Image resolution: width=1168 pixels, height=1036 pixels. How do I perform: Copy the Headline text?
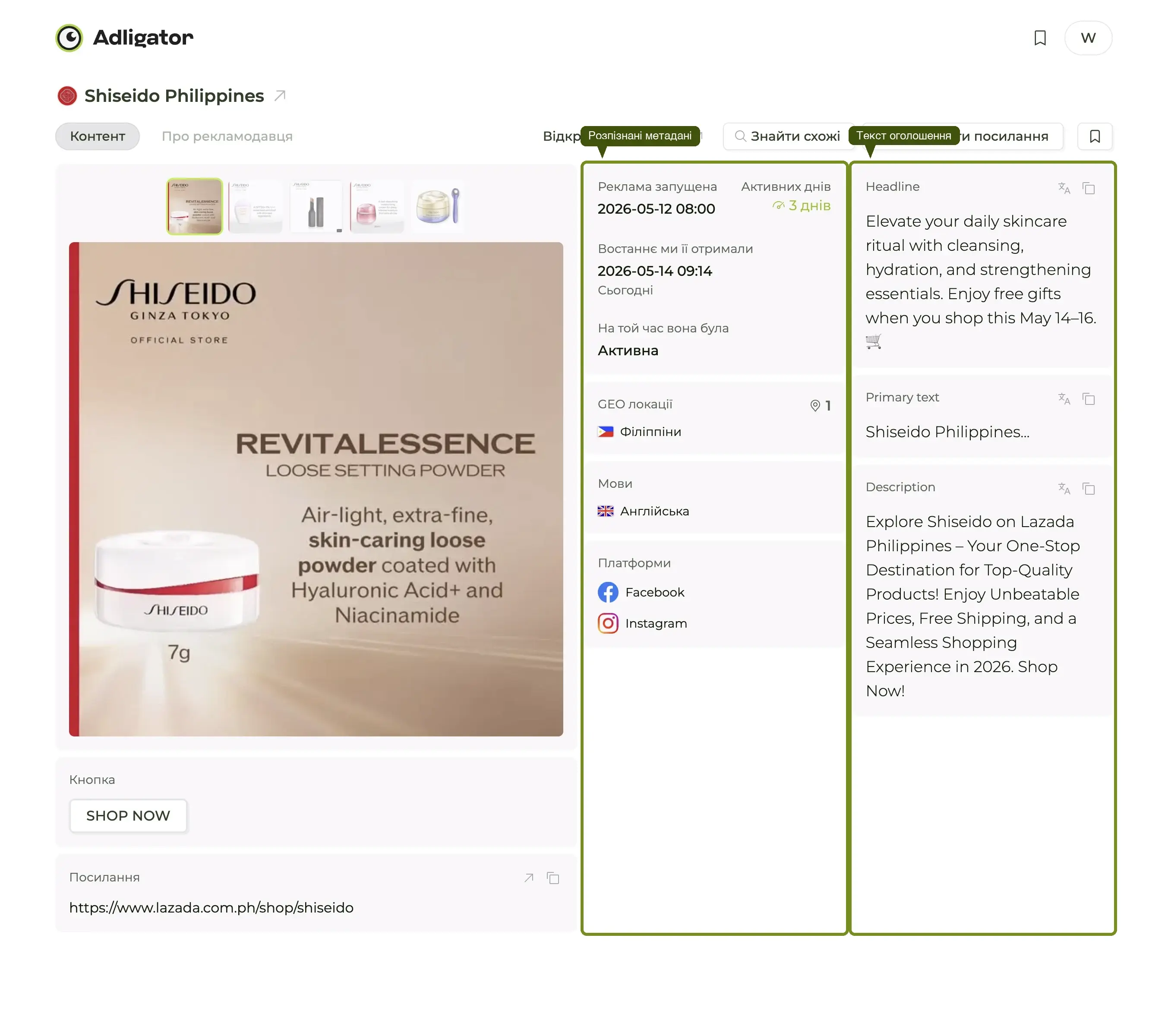(x=1089, y=188)
